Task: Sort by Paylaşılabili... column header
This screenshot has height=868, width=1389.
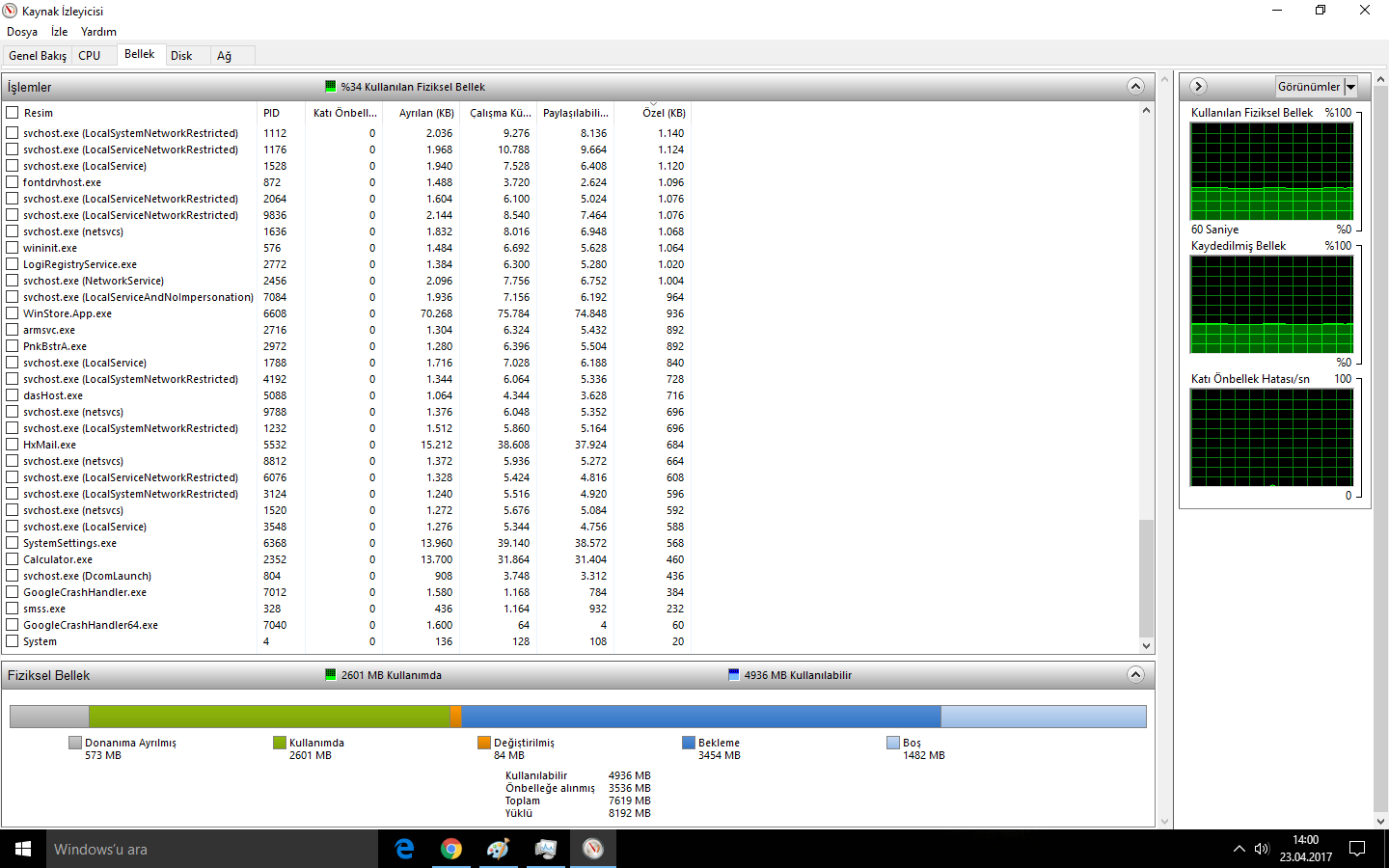Action: pos(576,113)
